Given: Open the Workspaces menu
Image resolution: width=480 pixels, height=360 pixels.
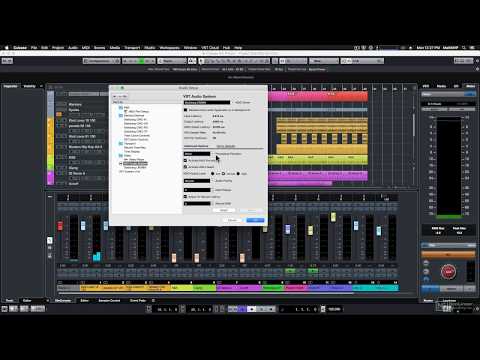Looking at the screenshot, I should (170, 48).
